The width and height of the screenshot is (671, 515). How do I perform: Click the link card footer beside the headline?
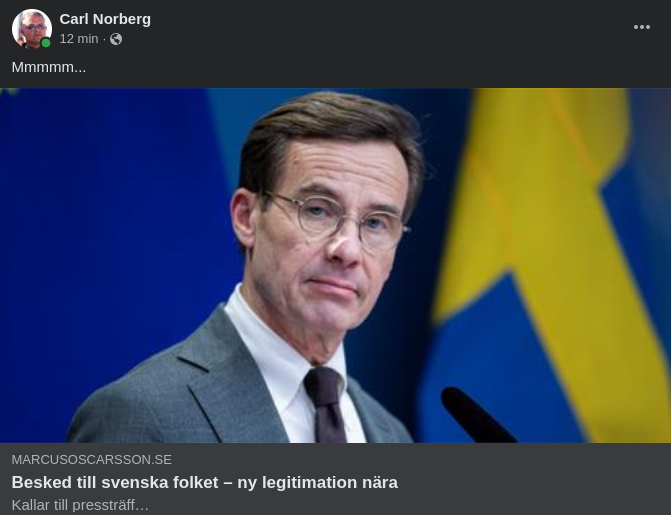tap(535, 479)
